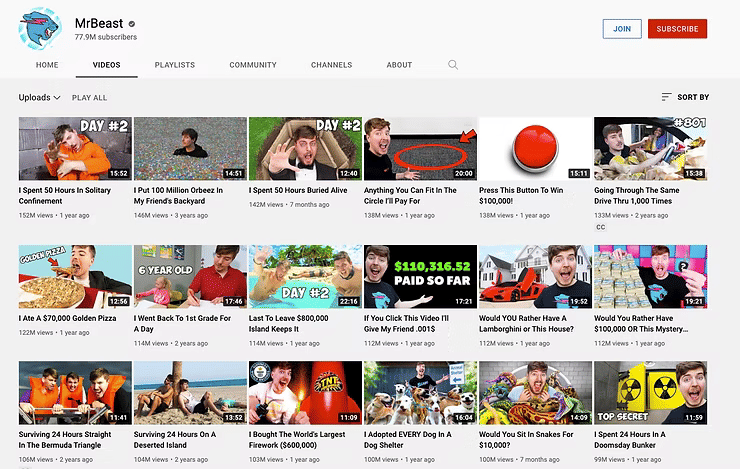Click the verified checkmark badge next to MrBeast
The image size is (740, 469).
132,24
